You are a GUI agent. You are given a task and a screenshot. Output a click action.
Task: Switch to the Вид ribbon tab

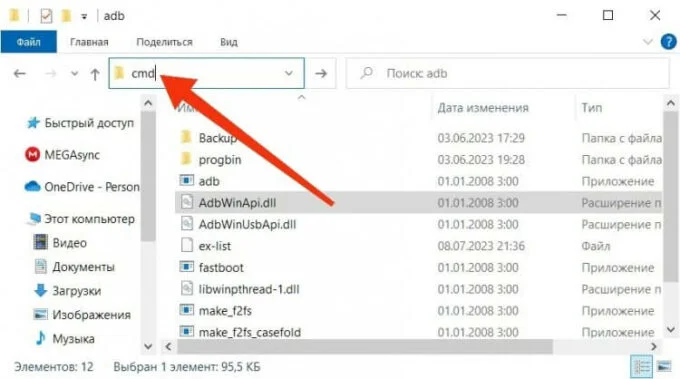(x=229, y=42)
